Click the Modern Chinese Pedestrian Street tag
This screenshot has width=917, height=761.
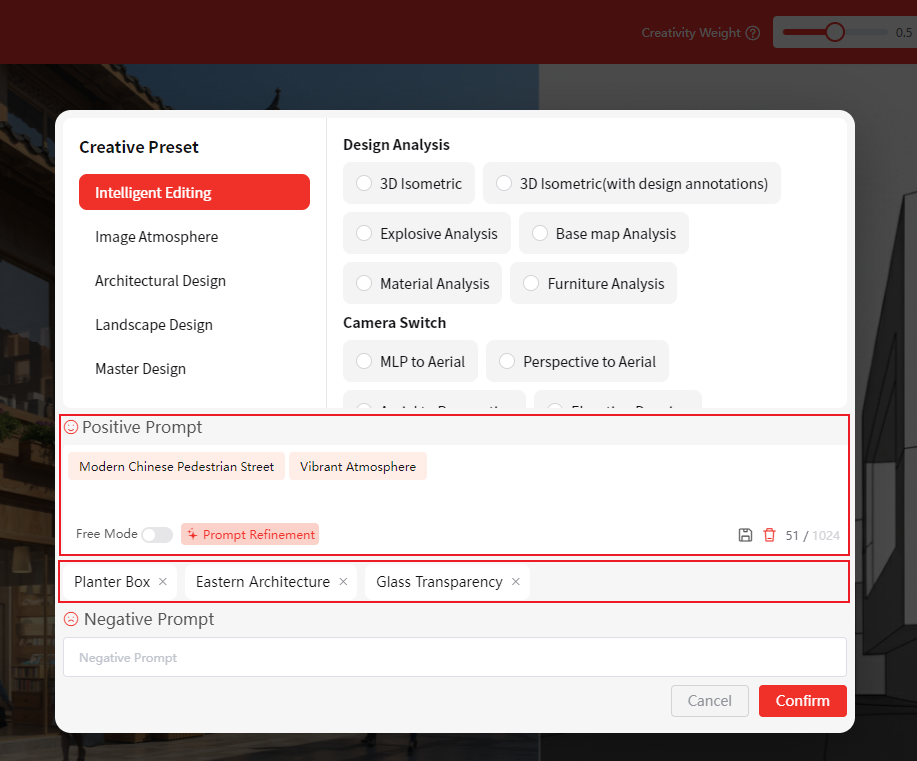(x=177, y=467)
